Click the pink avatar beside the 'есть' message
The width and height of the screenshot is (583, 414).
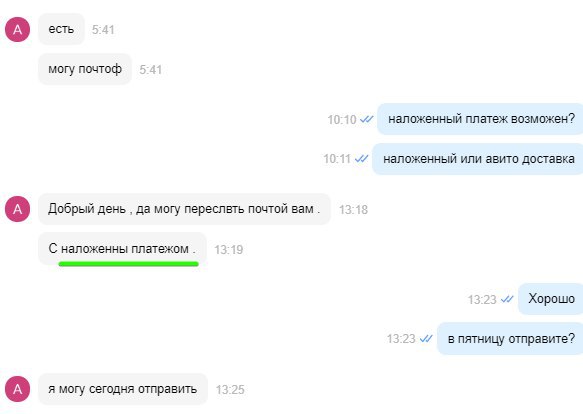[17, 29]
